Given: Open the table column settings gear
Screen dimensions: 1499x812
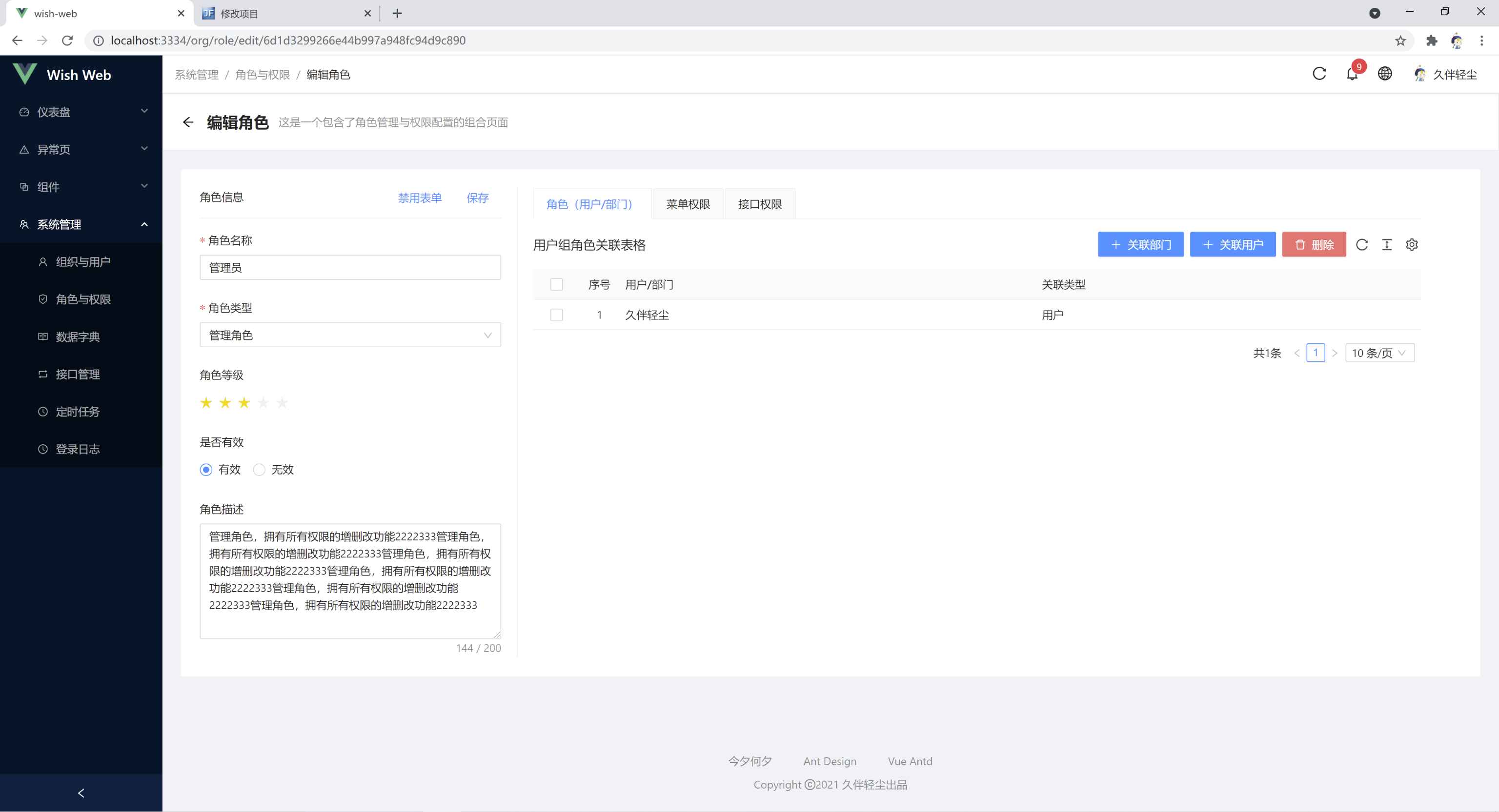Looking at the screenshot, I should coord(1412,245).
